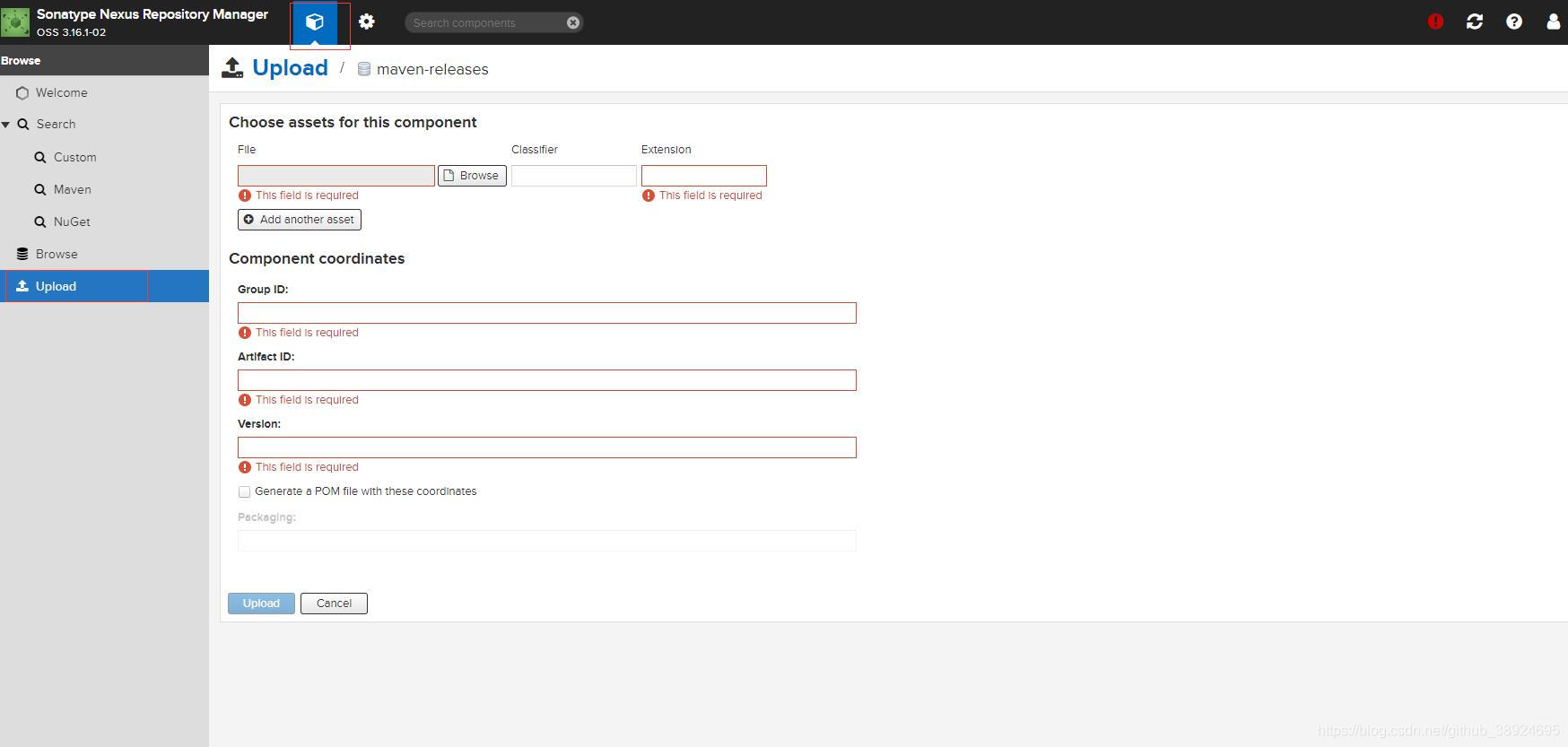Click the Component coordinates heading
The image size is (1568, 747).
point(317,258)
